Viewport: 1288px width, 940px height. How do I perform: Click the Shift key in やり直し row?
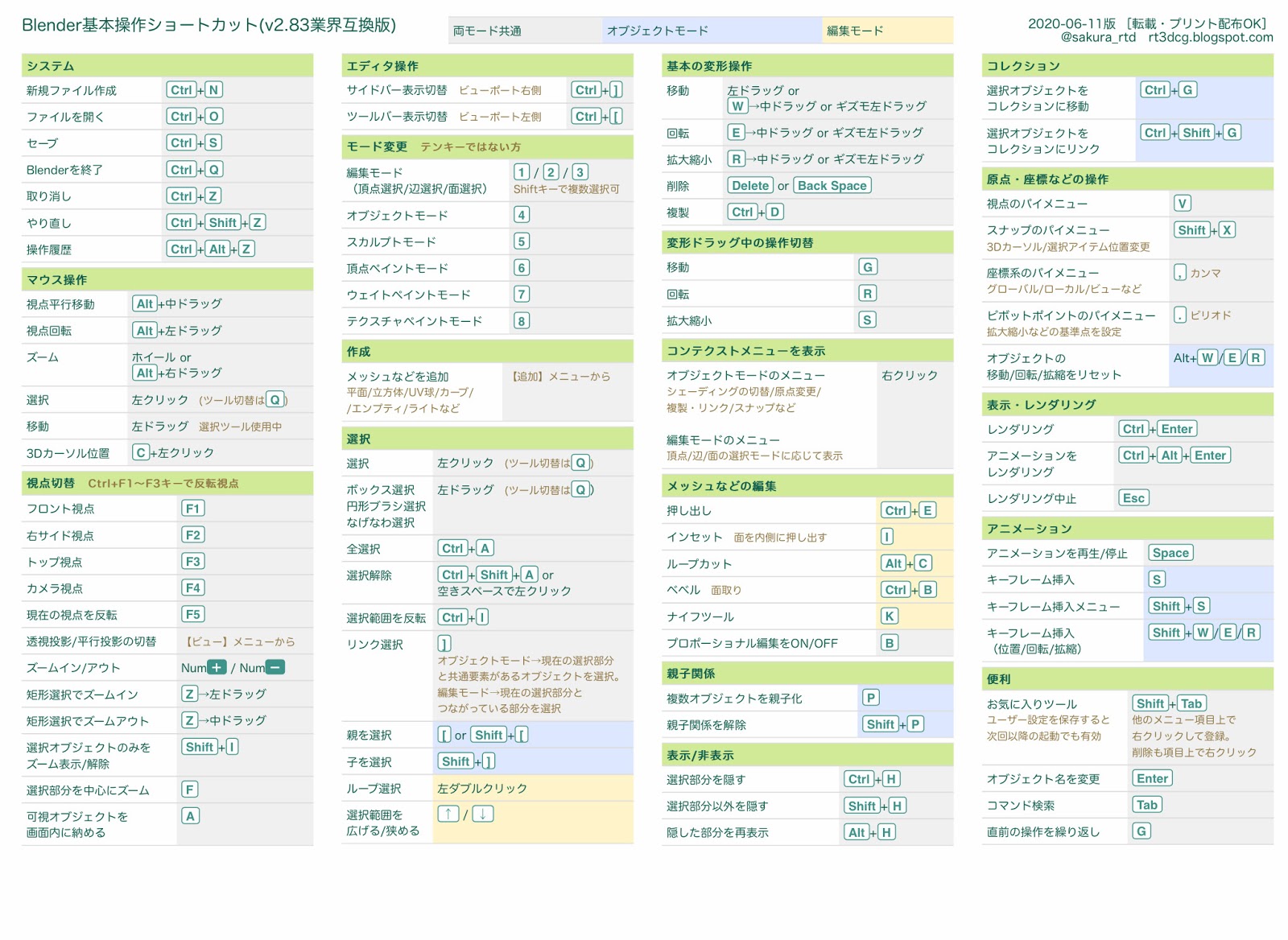coord(223,223)
